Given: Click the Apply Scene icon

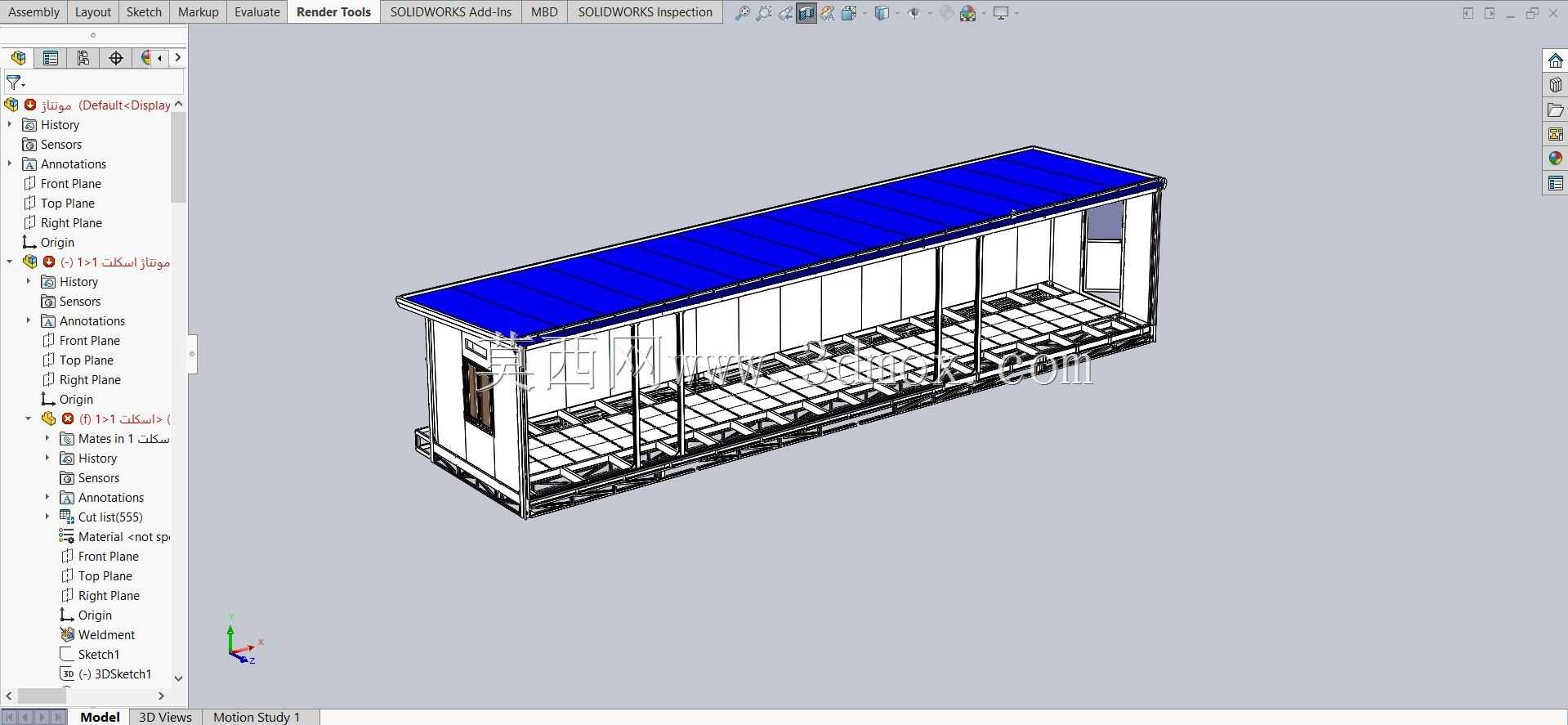Looking at the screenshot, I should click(x=968, y=13).
